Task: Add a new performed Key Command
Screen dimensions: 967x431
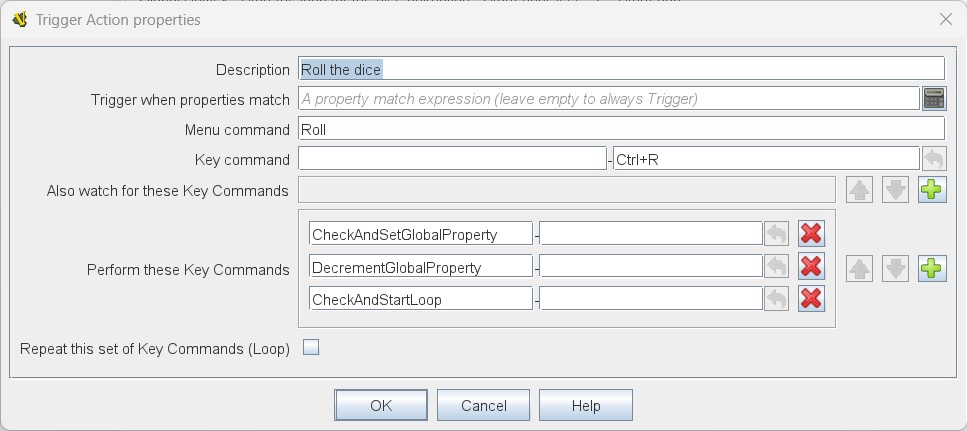Action: 932,269
